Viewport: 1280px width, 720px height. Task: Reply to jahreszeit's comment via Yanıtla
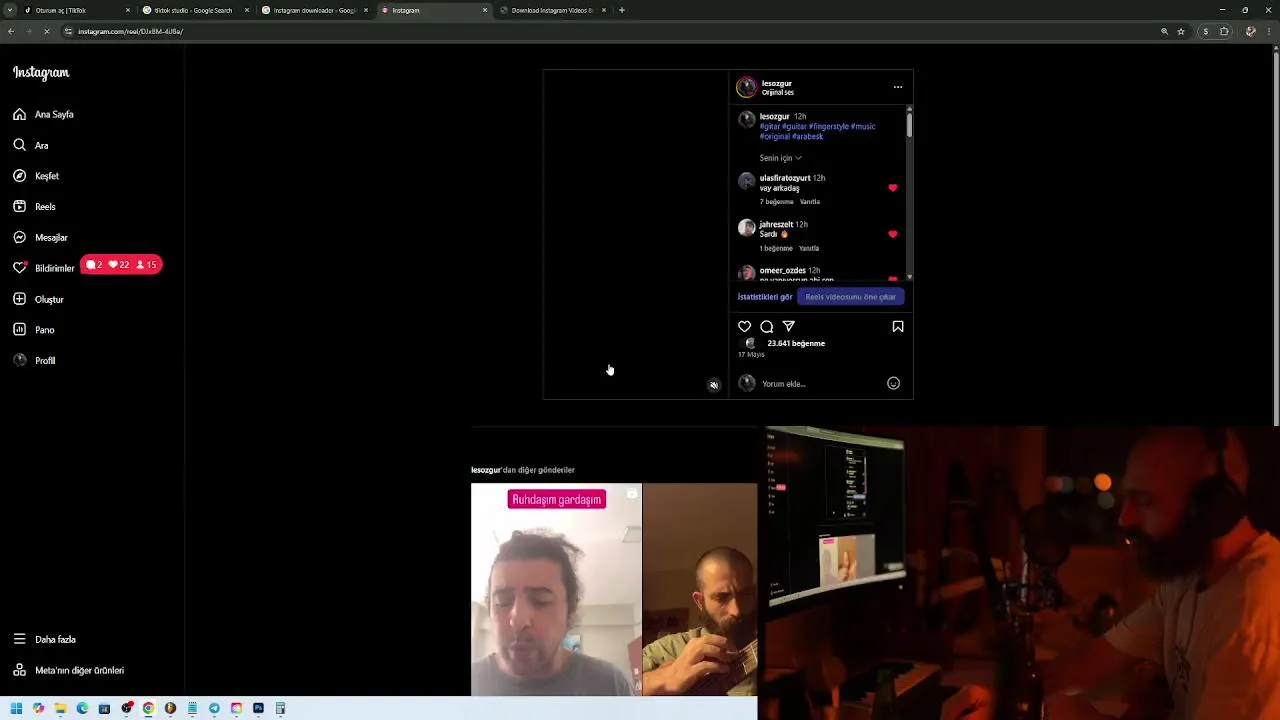(809, 248)
